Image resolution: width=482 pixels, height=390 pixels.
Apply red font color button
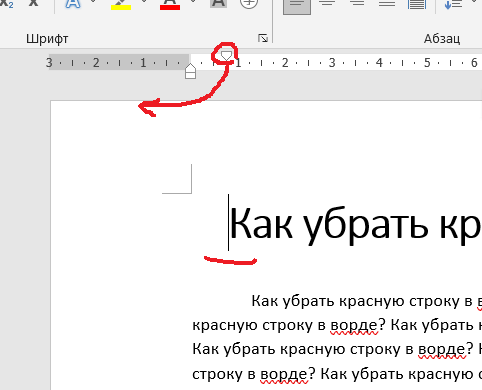tap(170, 4)
